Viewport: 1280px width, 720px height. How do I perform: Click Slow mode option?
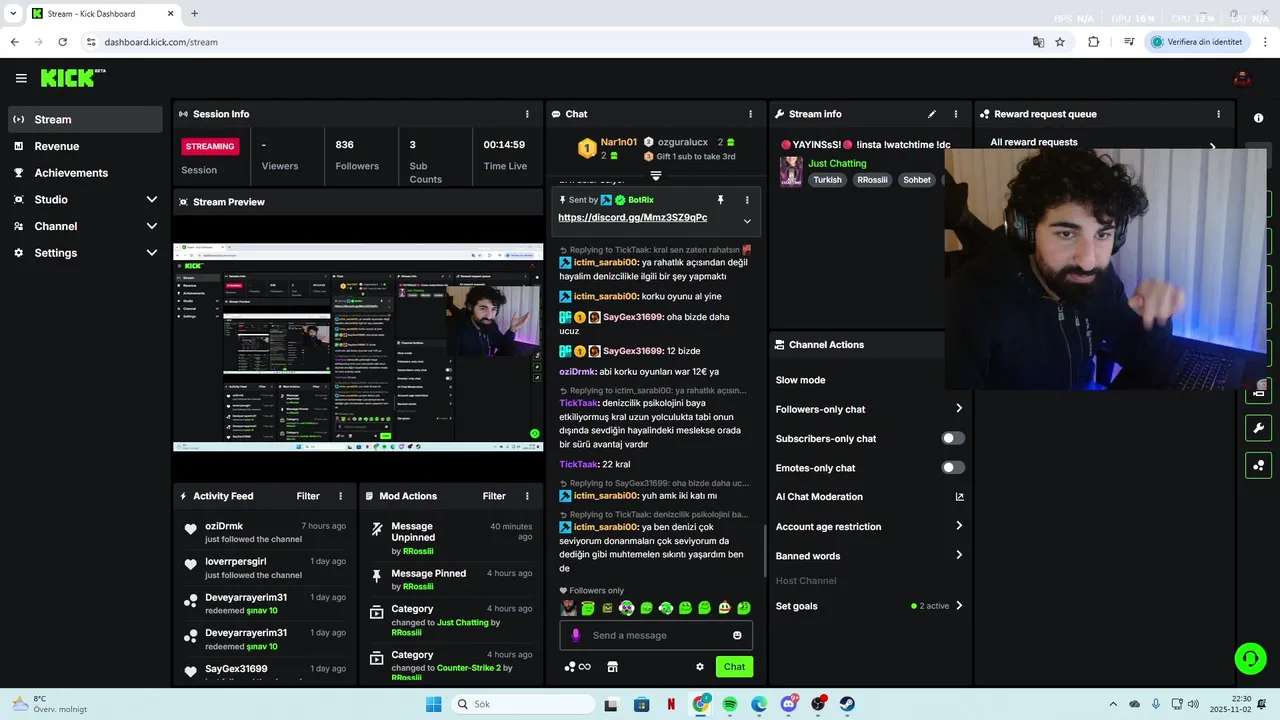coord(800,380)
